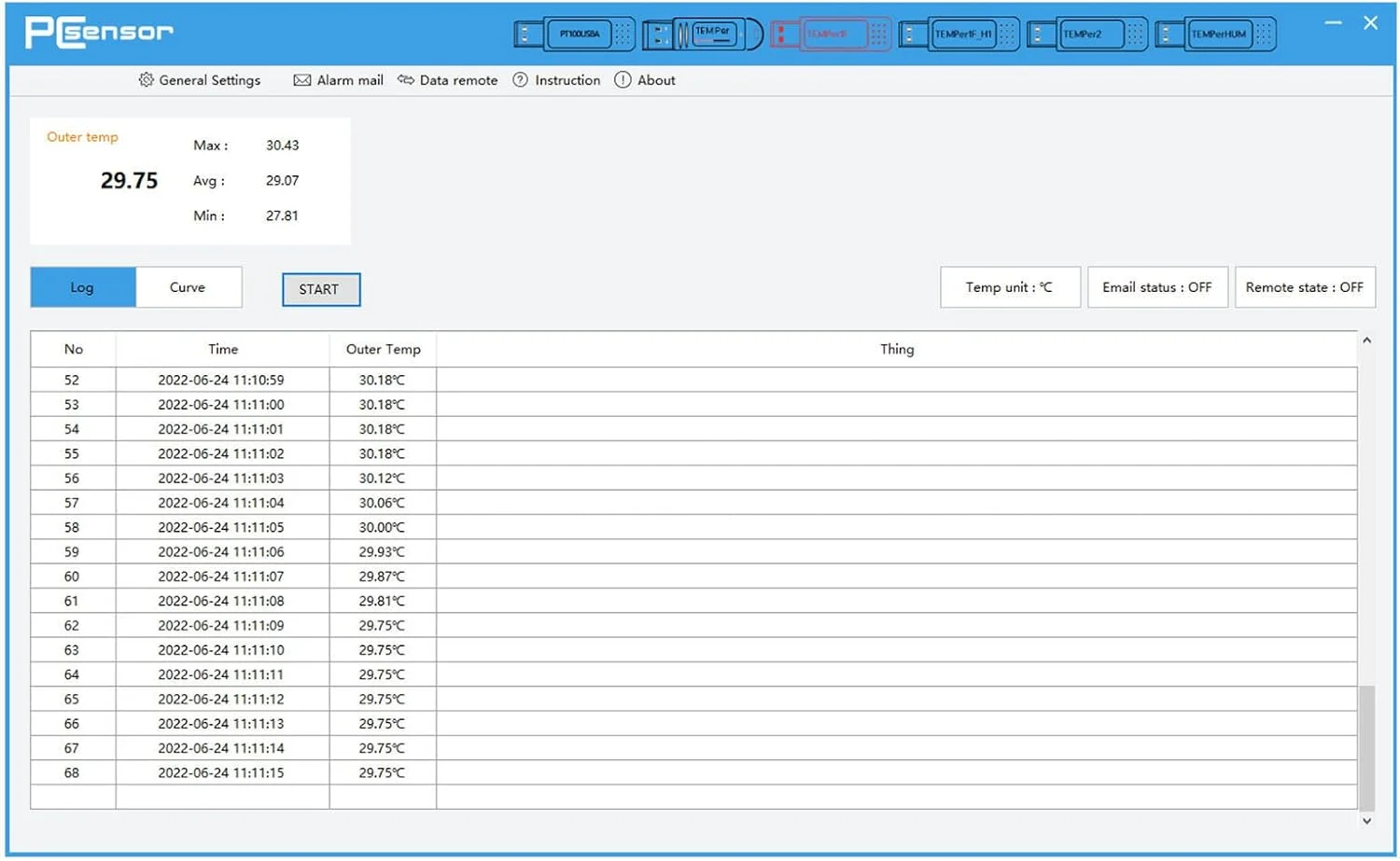Open General Settings
1400x861 pixels.
[x=200, y=80]
